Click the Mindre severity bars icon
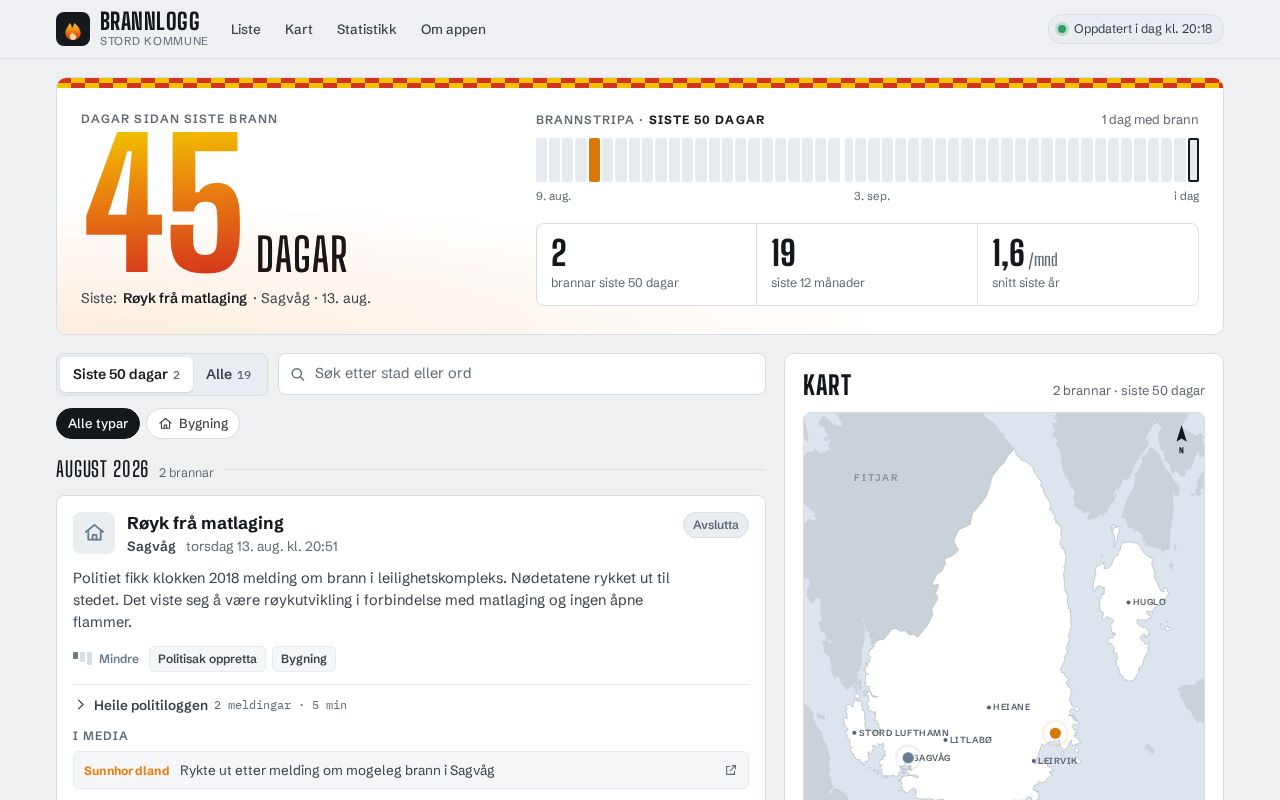The image size is (1280, 800). [x=82, y=658]
